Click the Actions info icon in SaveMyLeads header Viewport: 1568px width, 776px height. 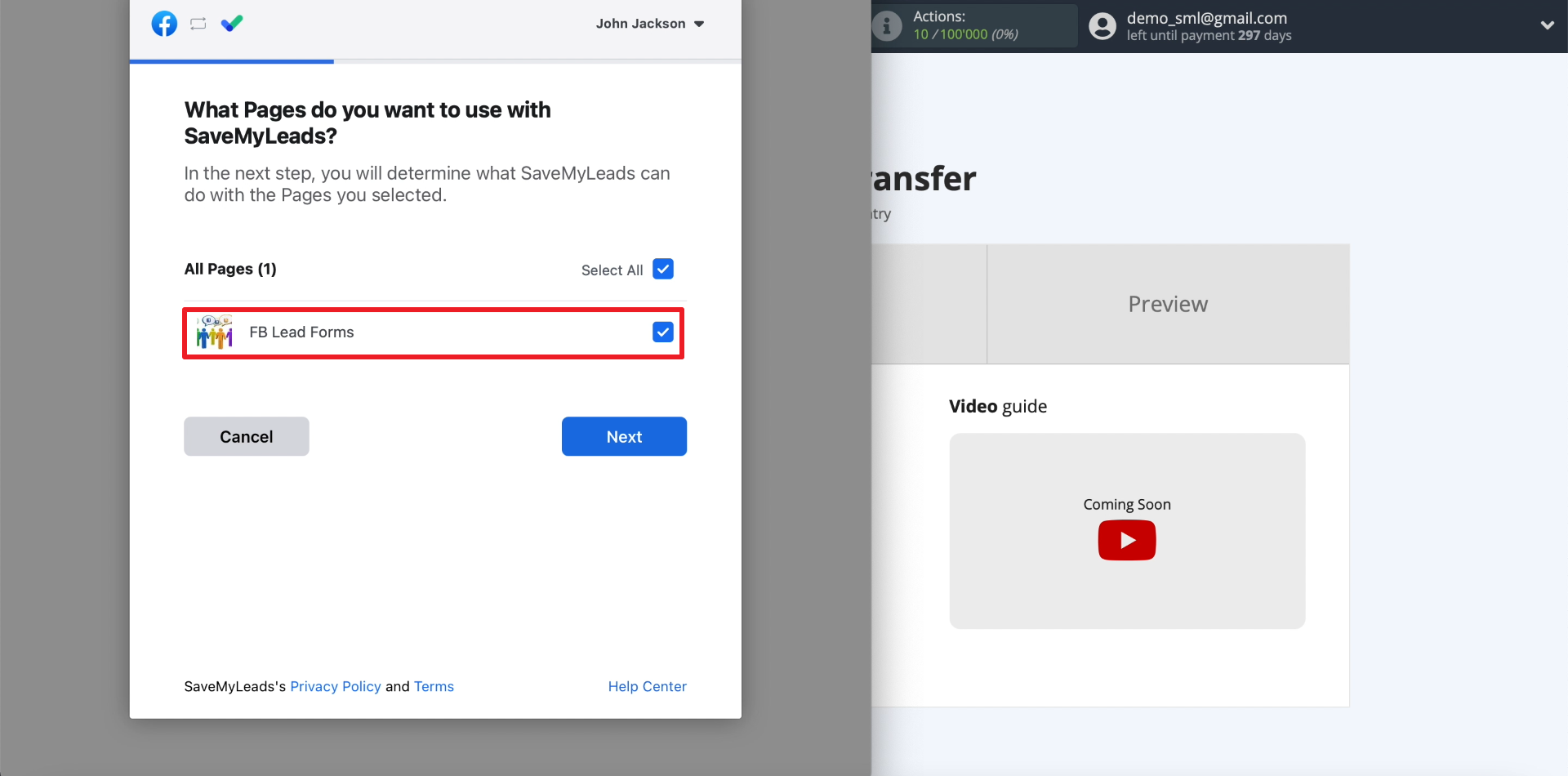click(887, 26)
